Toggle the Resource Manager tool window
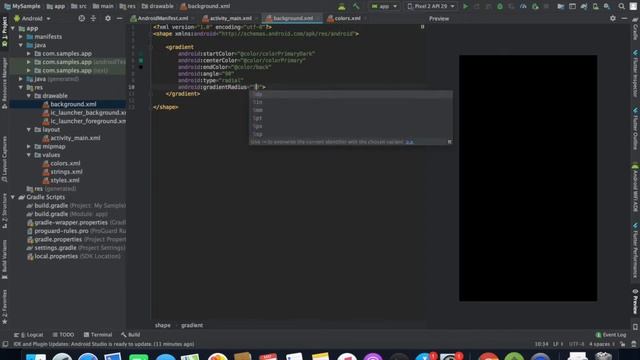The height and width of the screenshot is (360, 640). (x=4, y=83)
